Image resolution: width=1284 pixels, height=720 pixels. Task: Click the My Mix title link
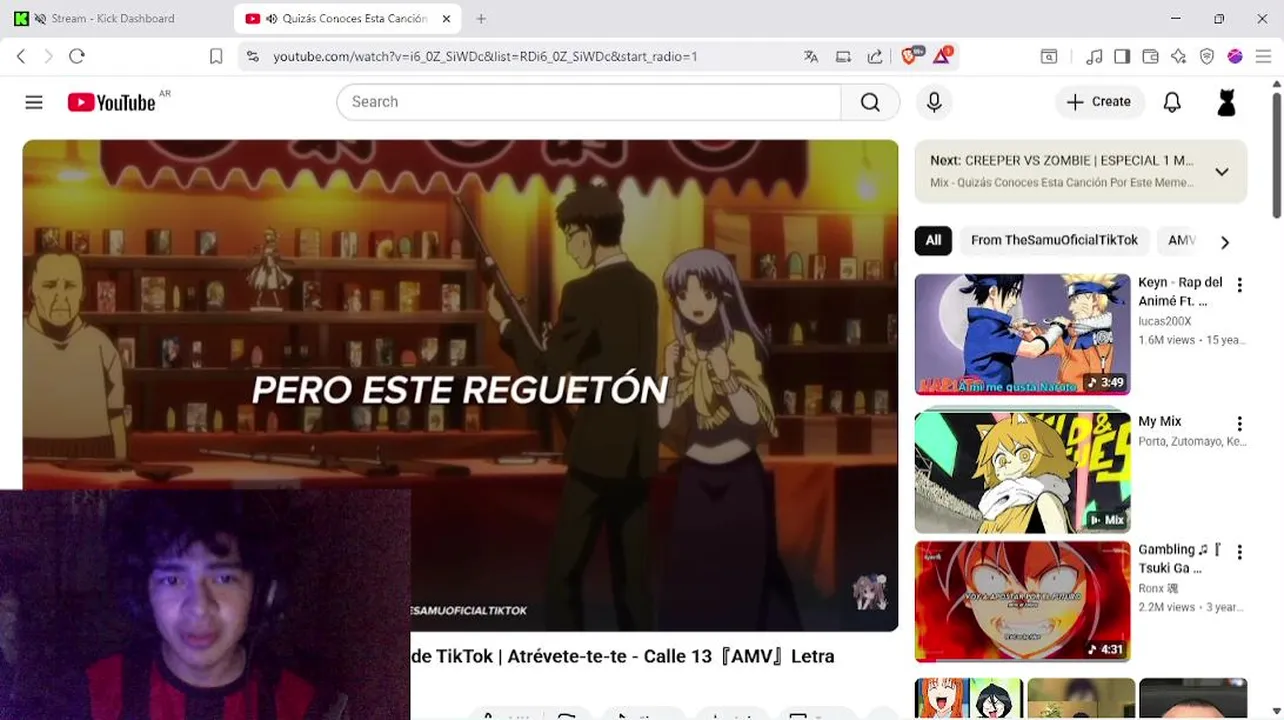point(1160,422)
